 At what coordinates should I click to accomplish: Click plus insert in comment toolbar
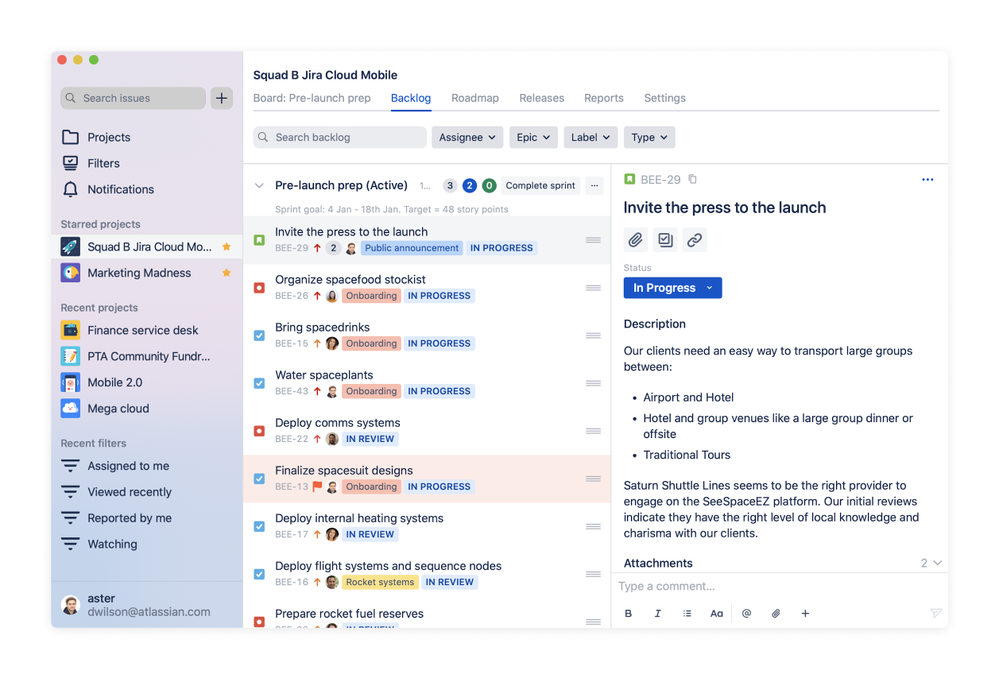click(x=805, y=613)
